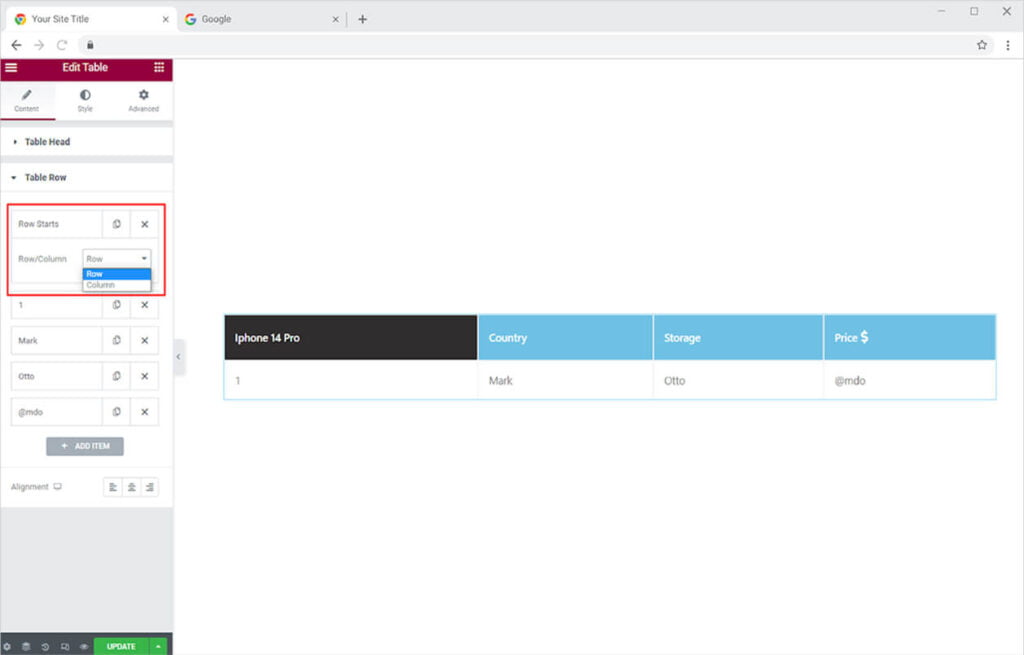Set alignment to right

pyautogui.click(x=149, y=487)
